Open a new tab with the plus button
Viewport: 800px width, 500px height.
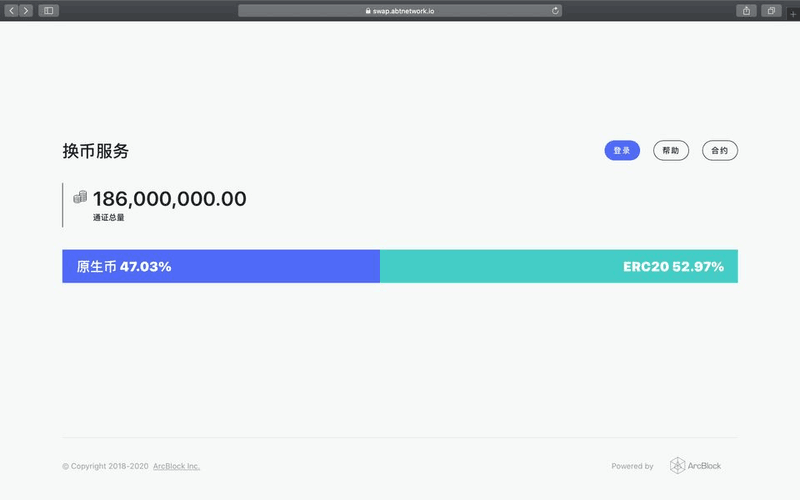793,14
